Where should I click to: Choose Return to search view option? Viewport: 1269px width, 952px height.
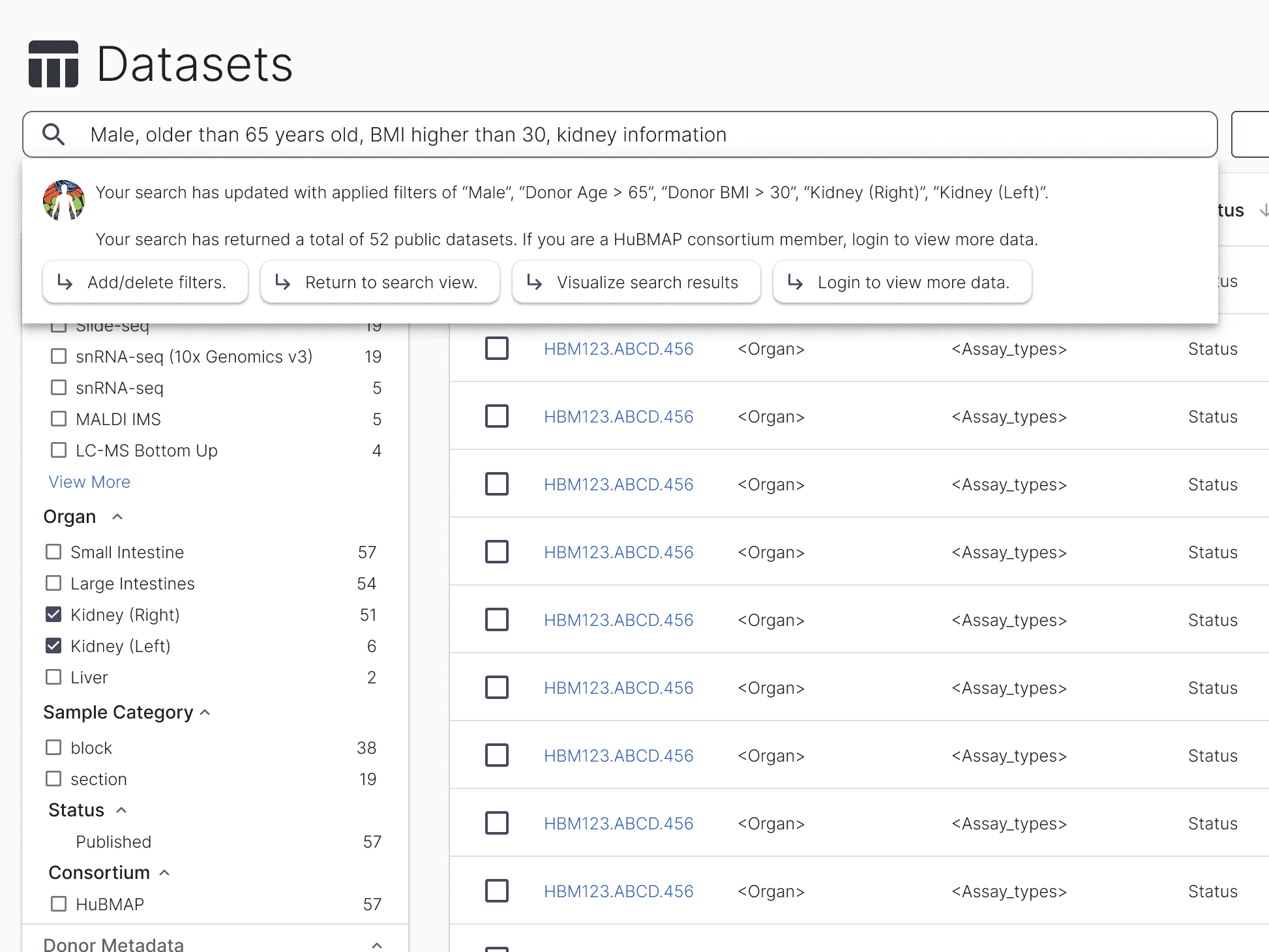coord(380,282)
